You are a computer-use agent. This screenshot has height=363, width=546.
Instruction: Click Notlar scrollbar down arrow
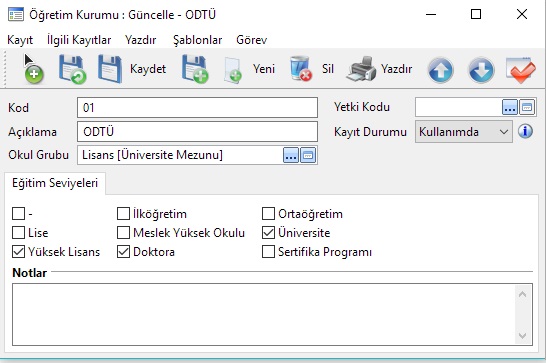[522, 335]
